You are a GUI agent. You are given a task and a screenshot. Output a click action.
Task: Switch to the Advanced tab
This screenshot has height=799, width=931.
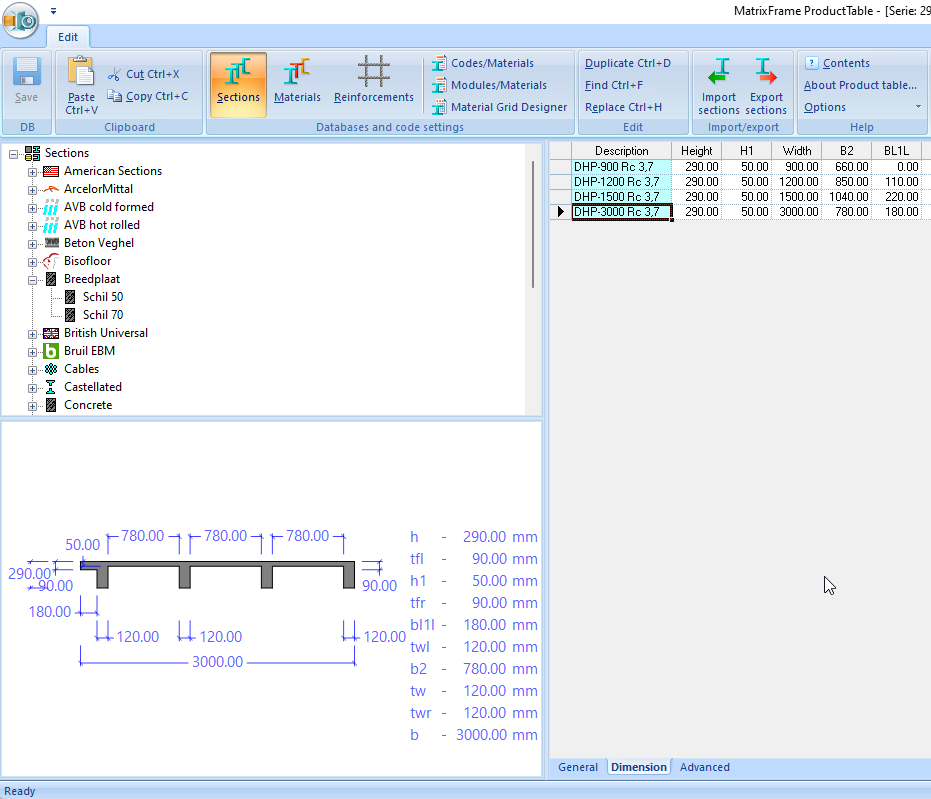click(x=705, y=767)
